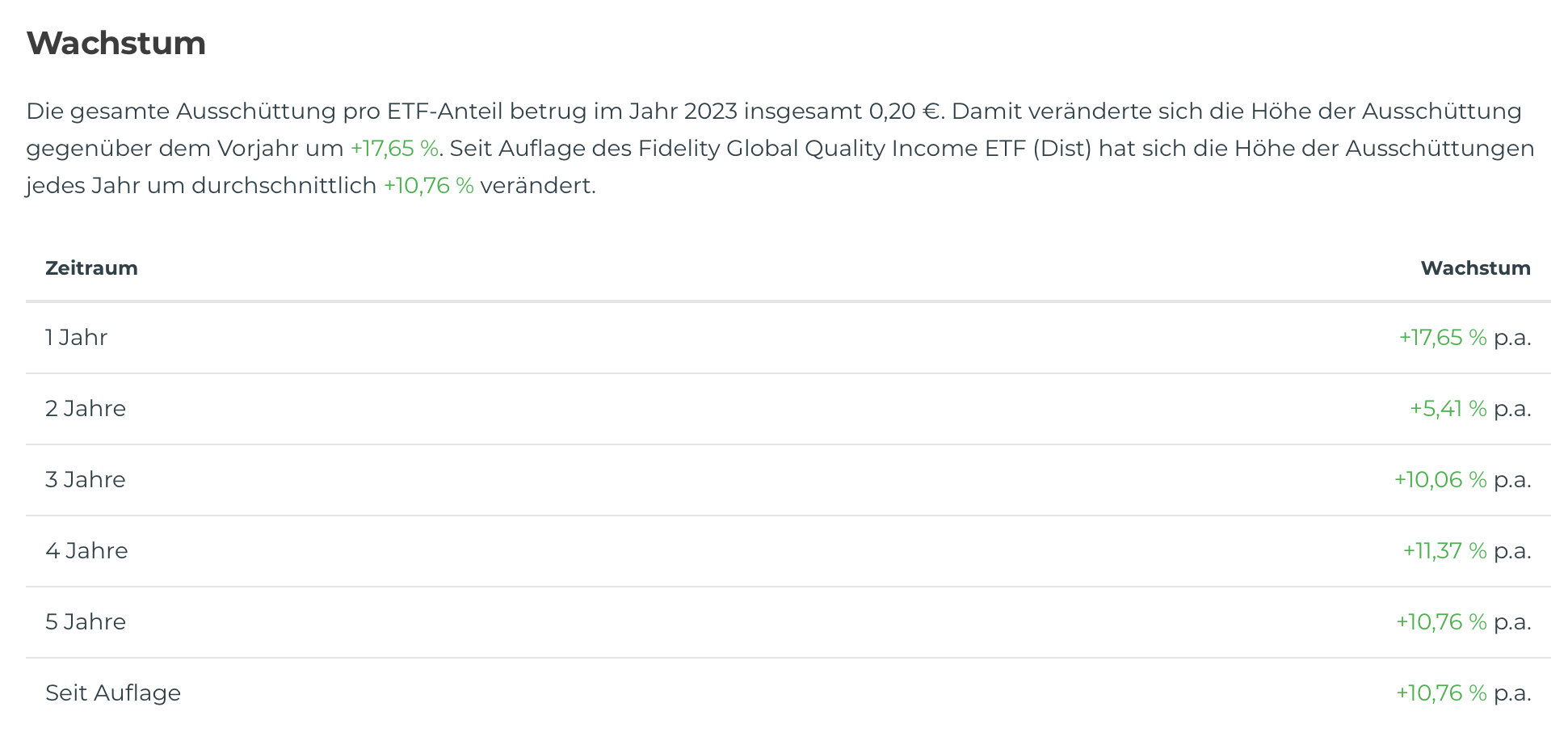Click the +10,76 % value in the Seit Auflage row
The image size is (1568, 745).
pyautogui.click(x=1441, y=693)
